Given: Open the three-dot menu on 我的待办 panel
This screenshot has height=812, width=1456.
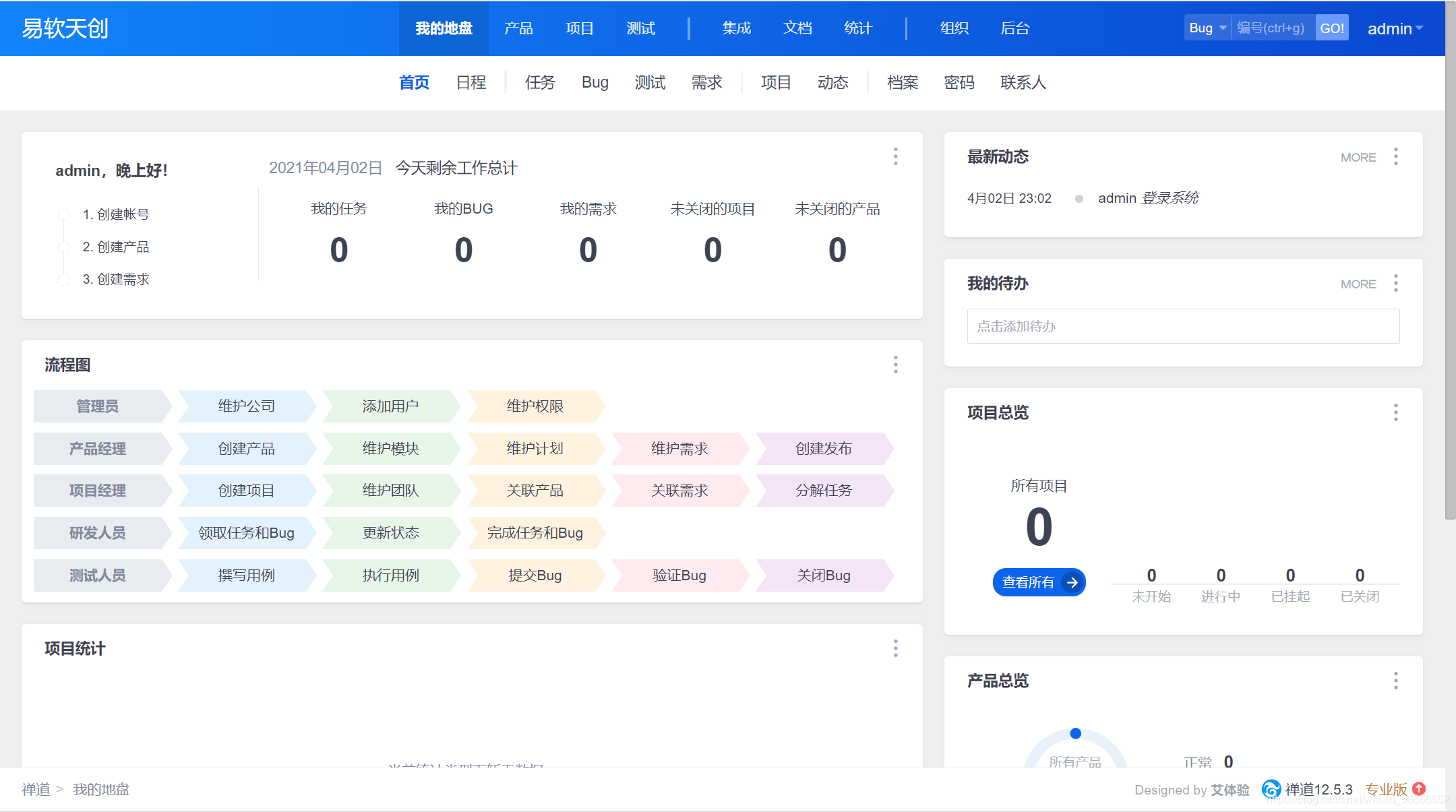Looking at the screenshot, I should pos(1397,284).
